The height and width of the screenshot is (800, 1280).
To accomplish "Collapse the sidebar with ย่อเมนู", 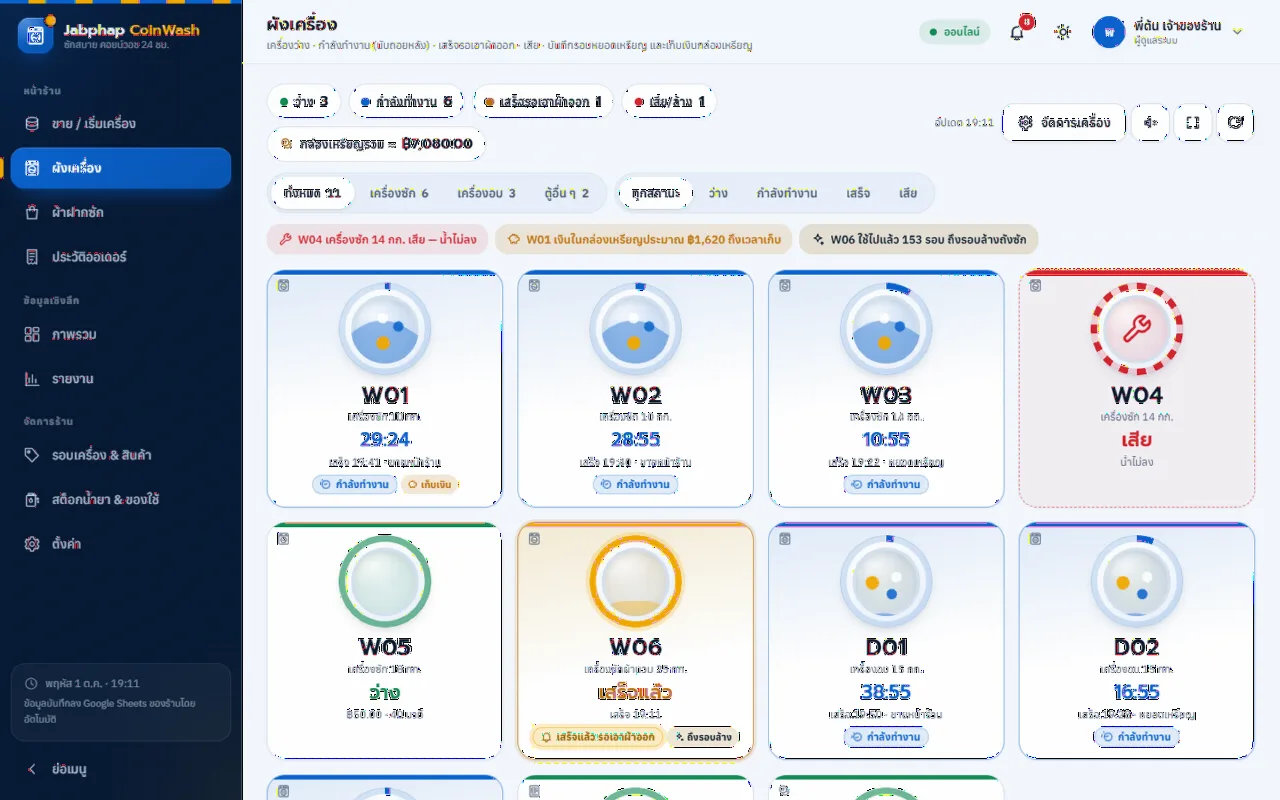I will tap(121, 769).
